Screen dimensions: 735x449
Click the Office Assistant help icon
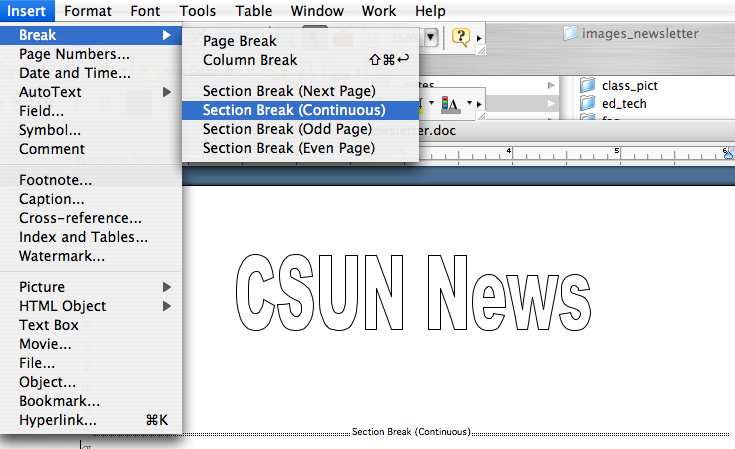[x=460, y=37]
